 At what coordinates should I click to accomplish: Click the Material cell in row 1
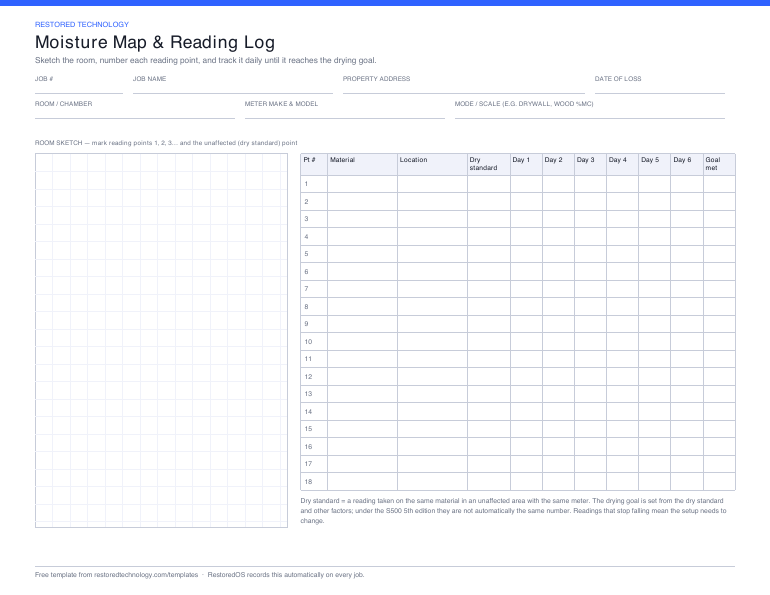click(x=362, y=184)
